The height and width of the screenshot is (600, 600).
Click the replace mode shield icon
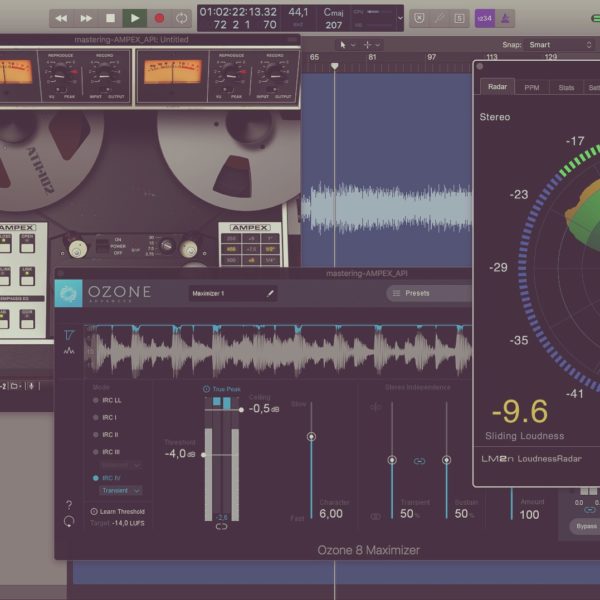click(x=419, y=18)
